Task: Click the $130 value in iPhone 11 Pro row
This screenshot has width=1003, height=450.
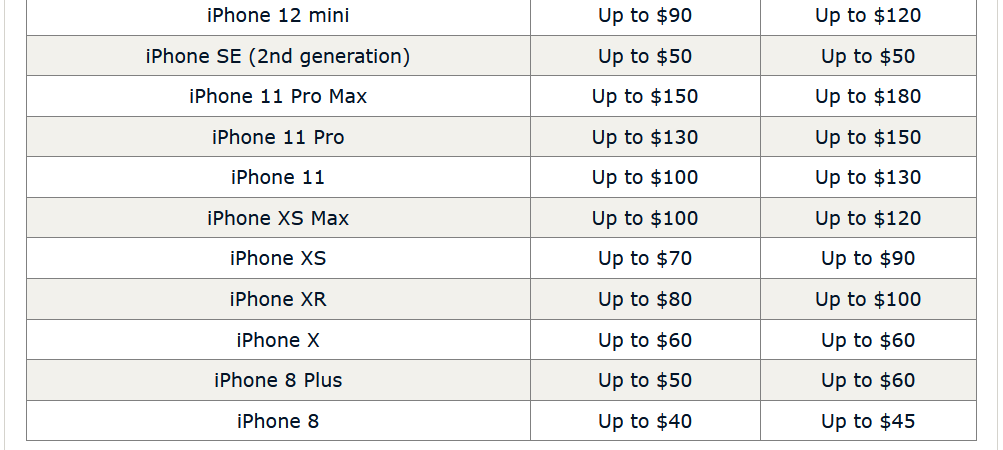Action: [x=645, y=138]
